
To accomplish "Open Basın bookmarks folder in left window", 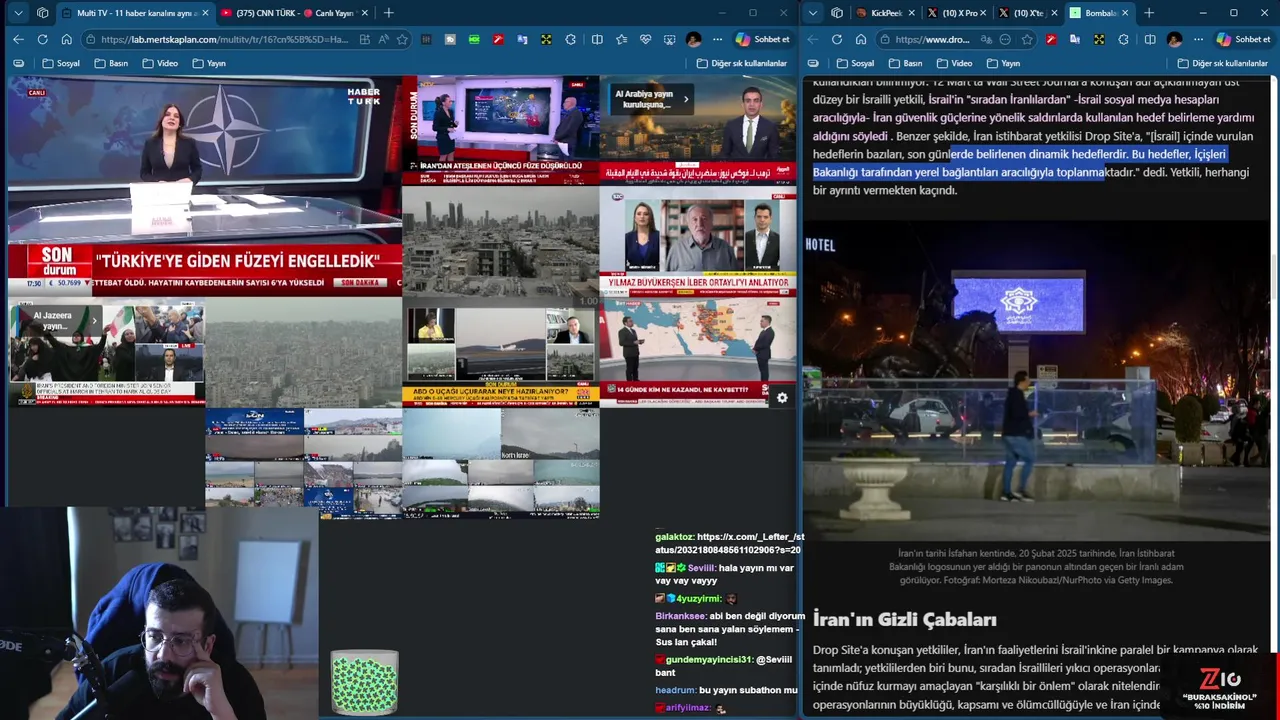I will [112, 63].
